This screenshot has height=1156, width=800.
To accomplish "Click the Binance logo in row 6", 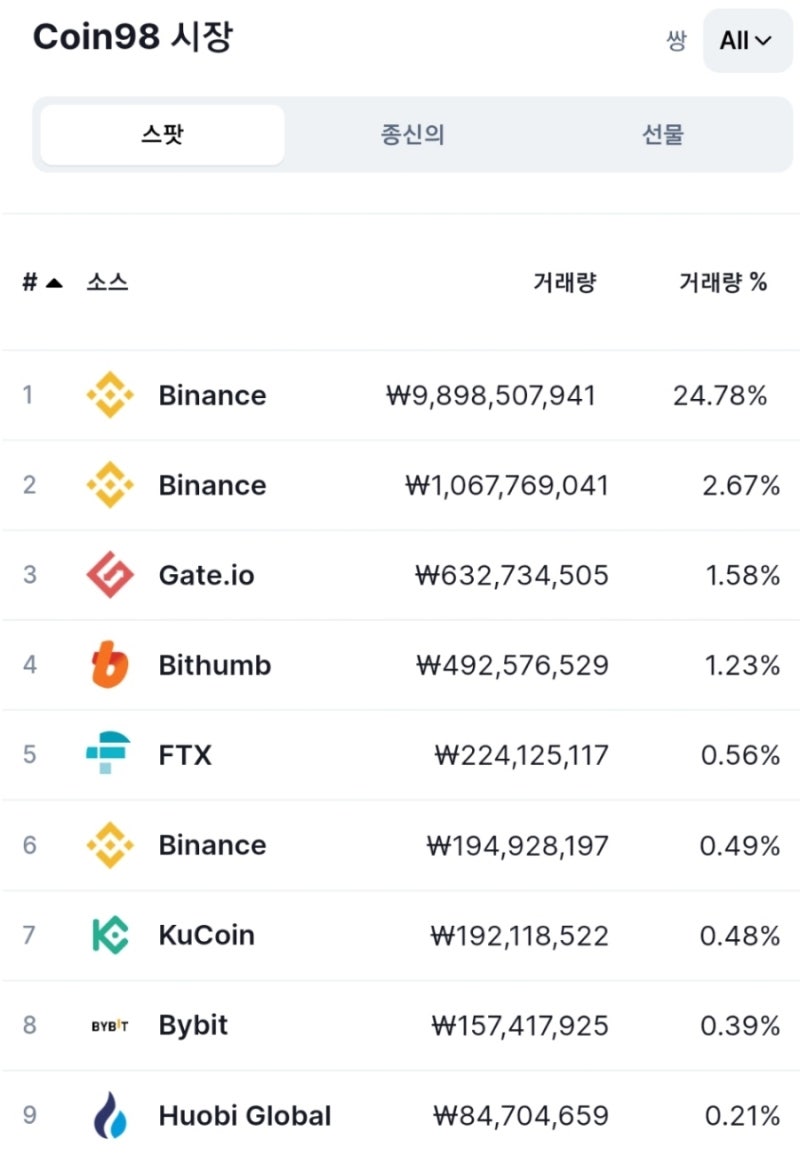I will 109,845.
